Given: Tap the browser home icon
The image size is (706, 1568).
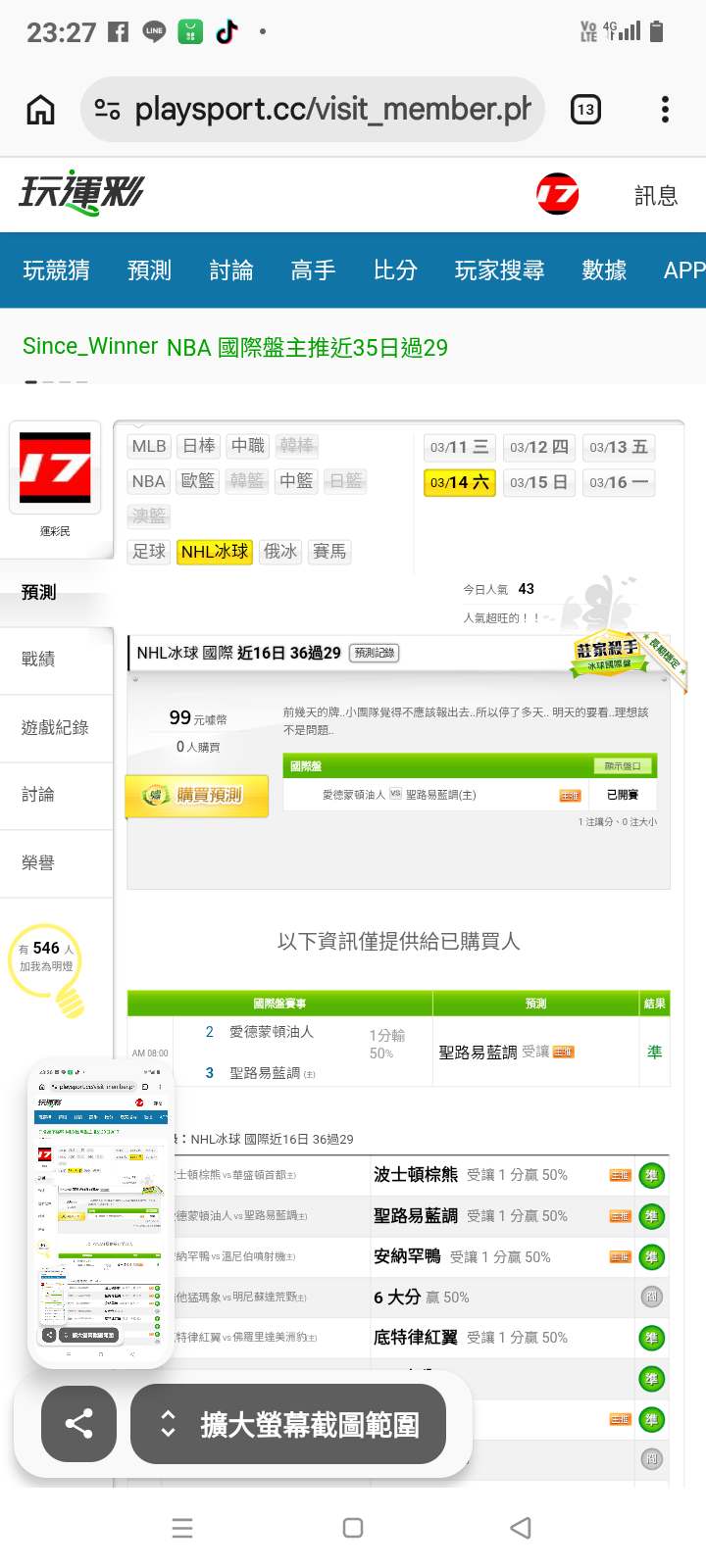Looking at the screenshot, I should (x=40, y=110).
